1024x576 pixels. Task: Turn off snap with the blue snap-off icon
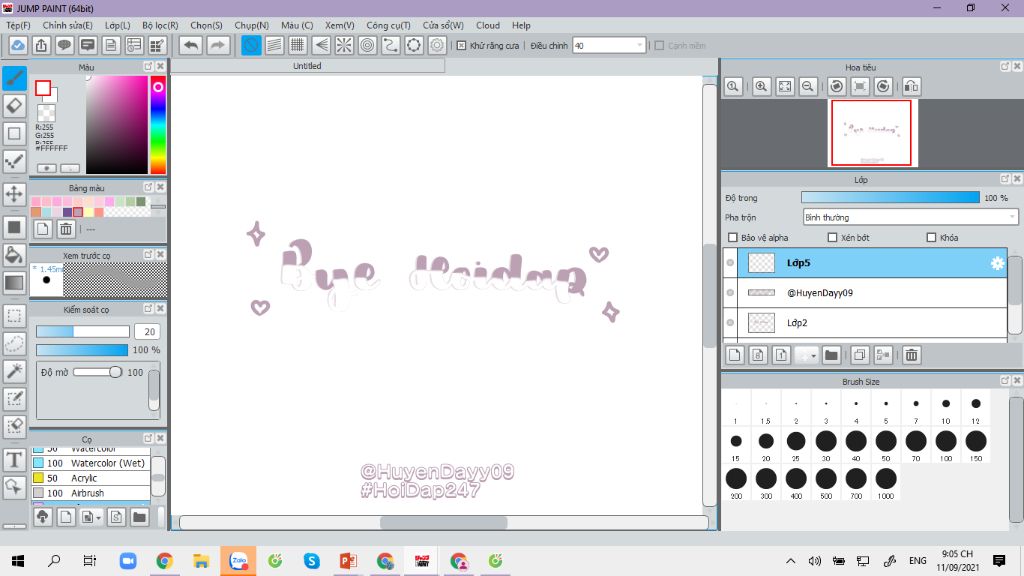(251, 45)
